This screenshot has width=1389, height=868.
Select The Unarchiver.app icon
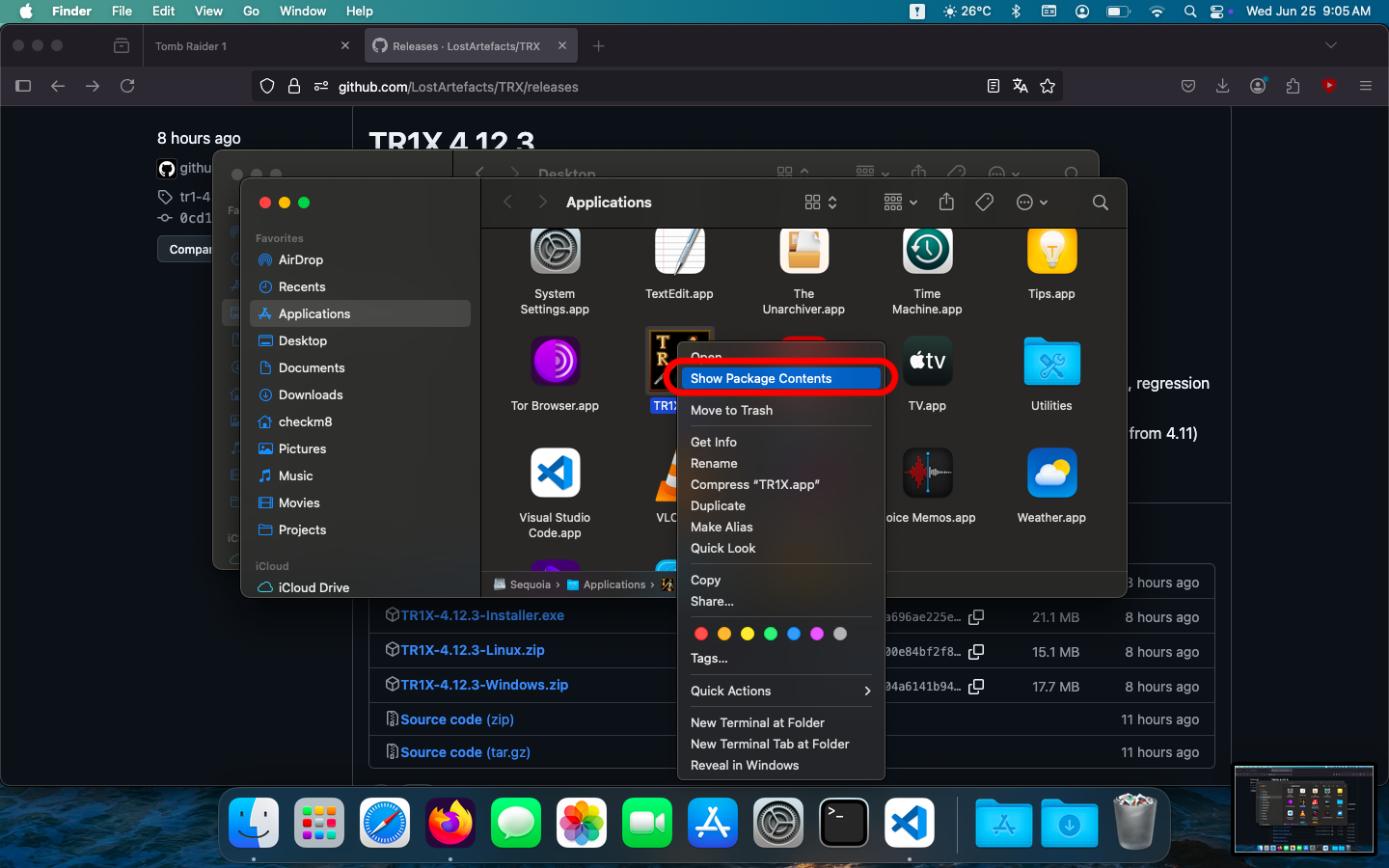(x=803, y=251)
